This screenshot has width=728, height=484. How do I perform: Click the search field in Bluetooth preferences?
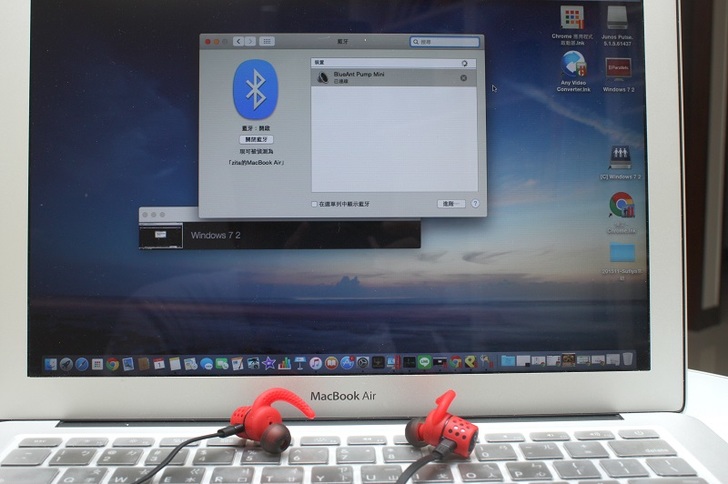(444, 42)
